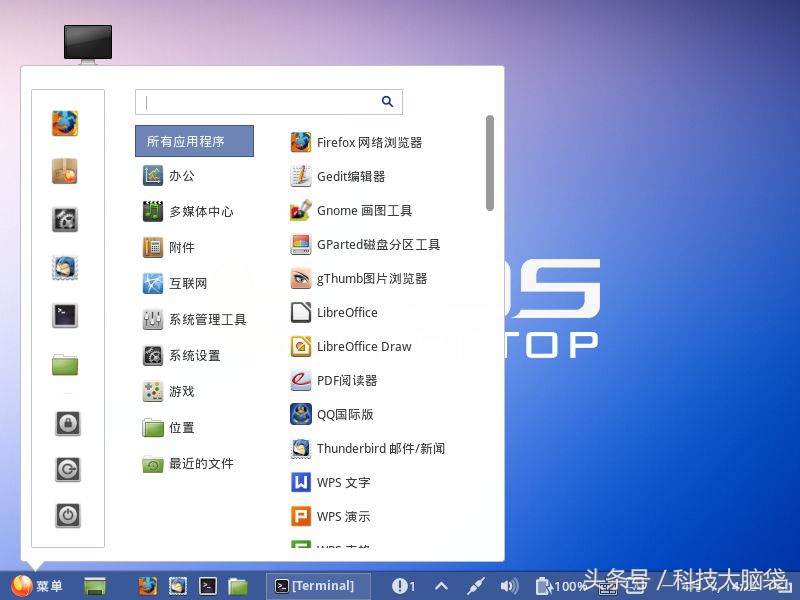The image size is (800, 600).
Task: Launch Gedit编辑器
Action: click(x=338, y=177)
